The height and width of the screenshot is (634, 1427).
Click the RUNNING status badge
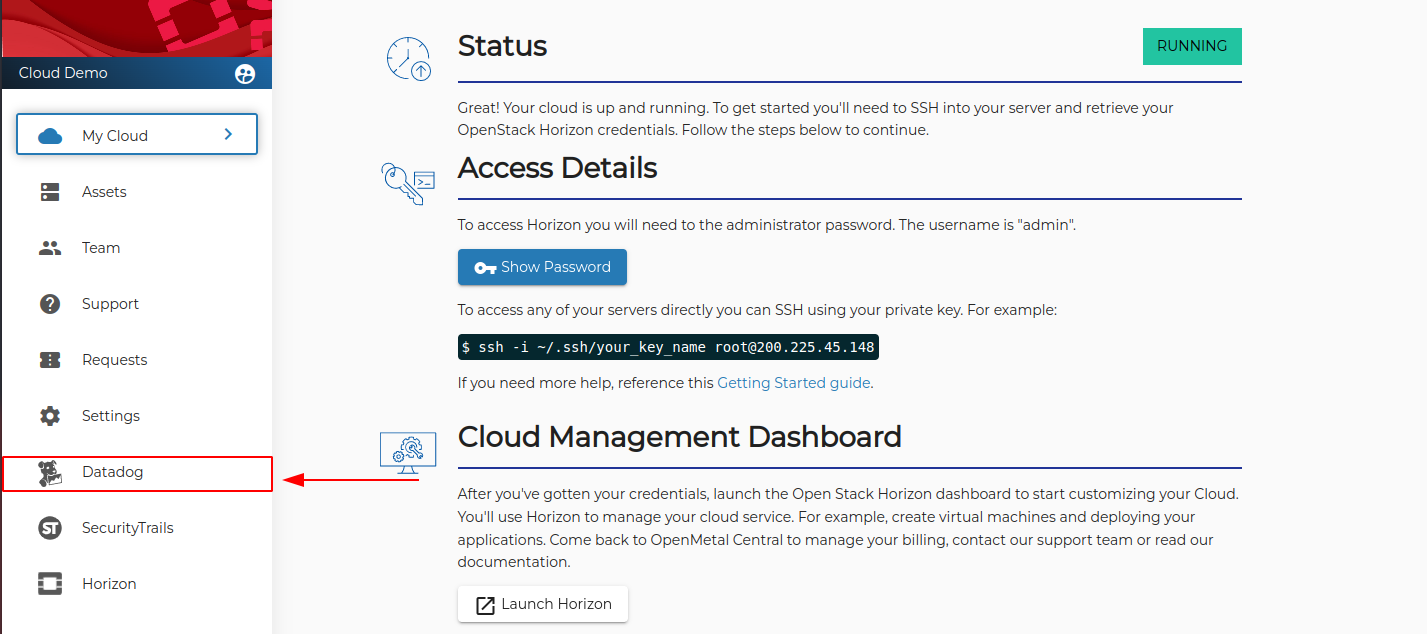point(1192,46)
